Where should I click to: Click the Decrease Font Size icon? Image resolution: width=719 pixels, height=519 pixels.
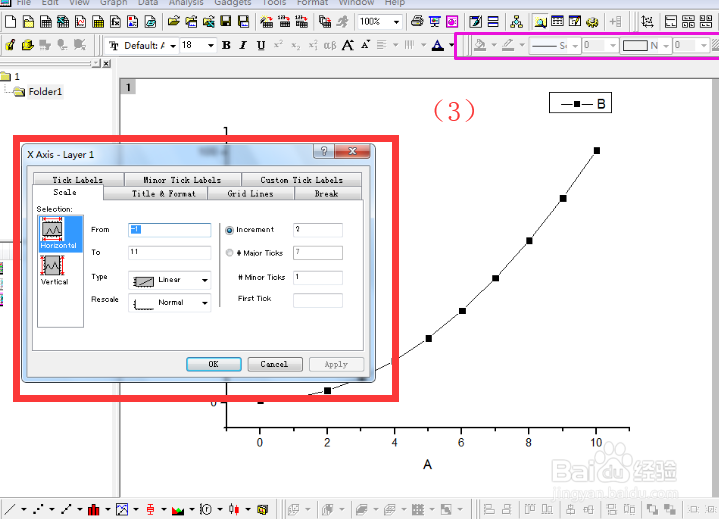coord(365,45)
